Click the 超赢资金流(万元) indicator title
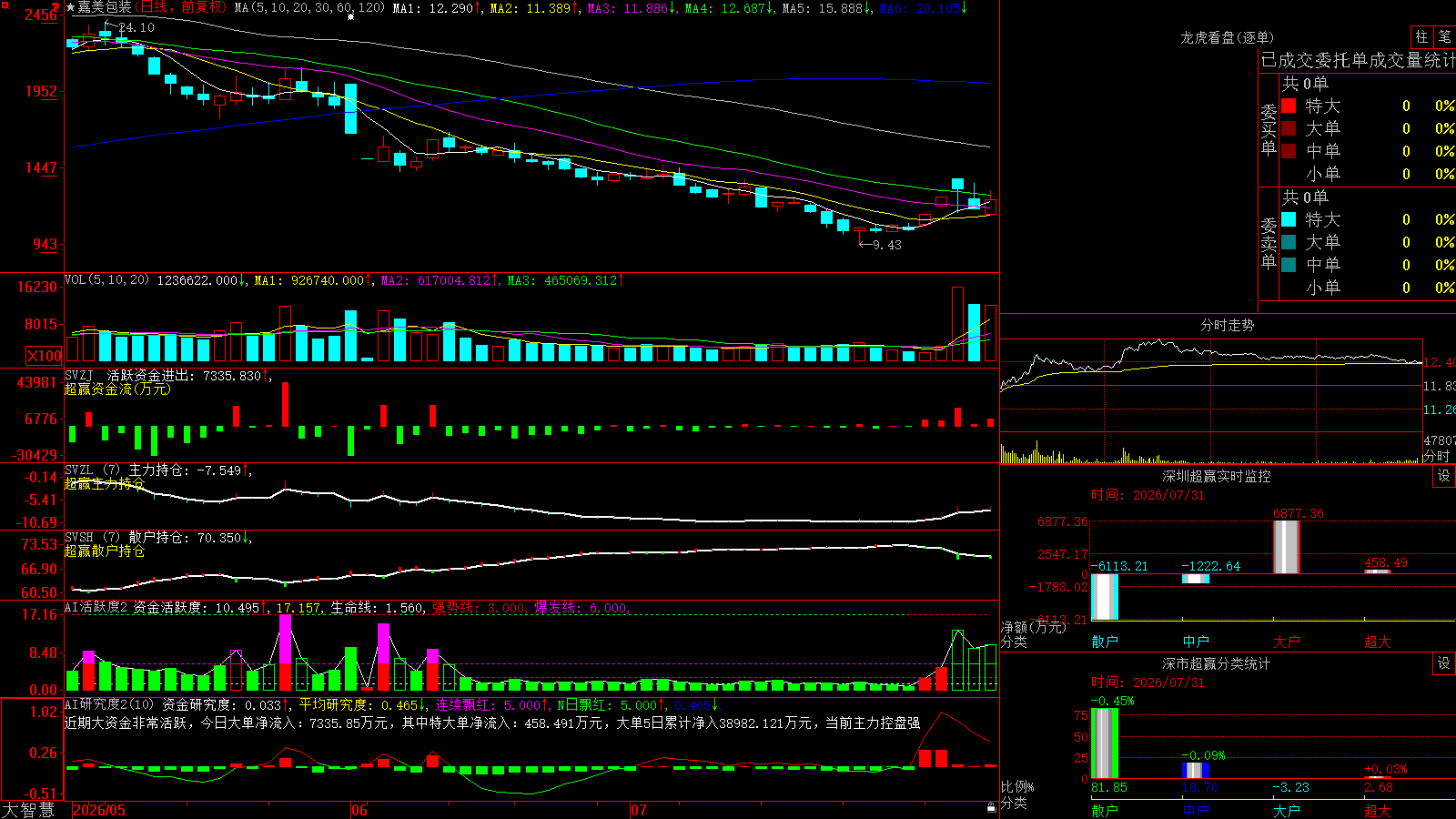The image size is (1456, 819). pos(117,389)
